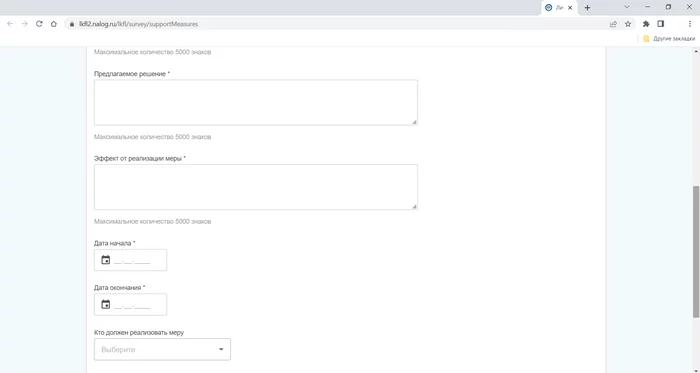Viewport: 700px width, 373px height.
Task: Close the current browser tab
Action: (x=570, y=8)
